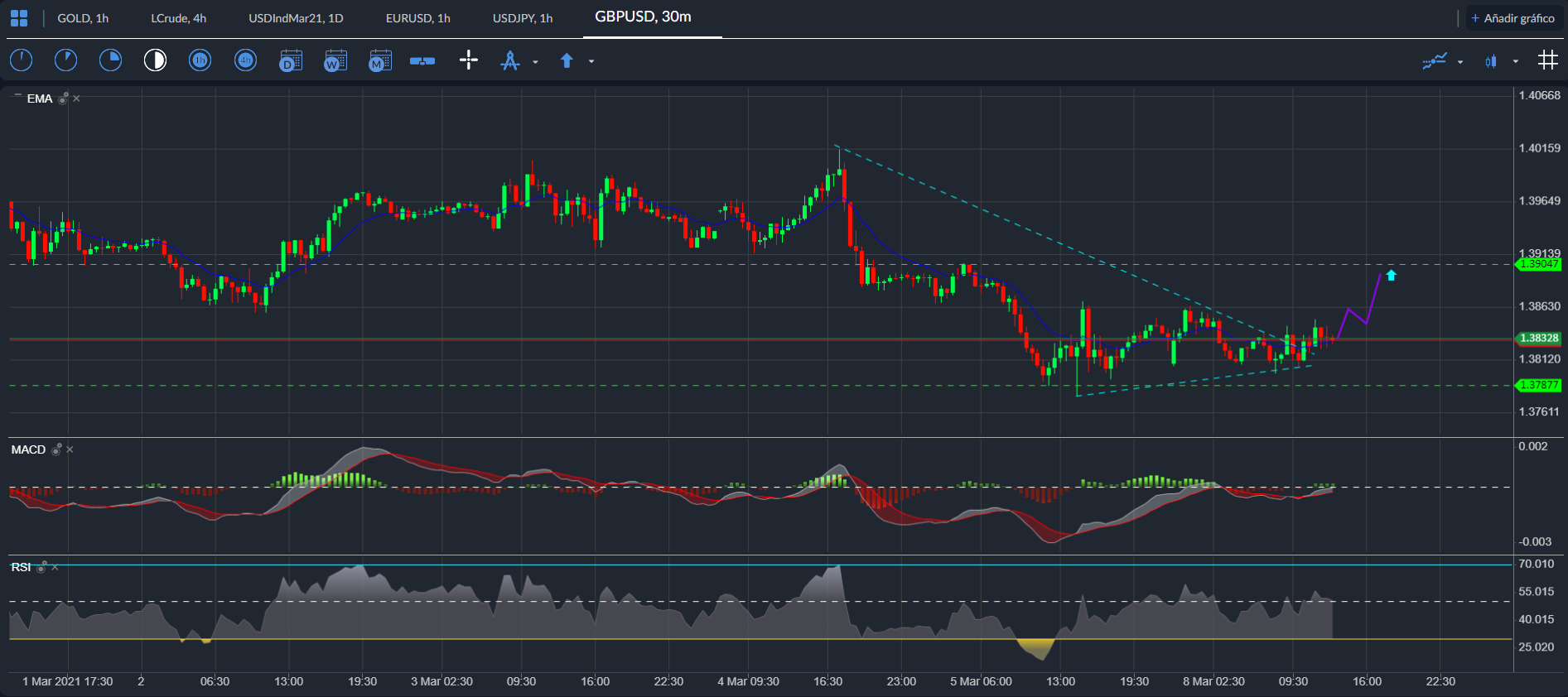Select the blue up-arrow marker tool

point(567,60)
